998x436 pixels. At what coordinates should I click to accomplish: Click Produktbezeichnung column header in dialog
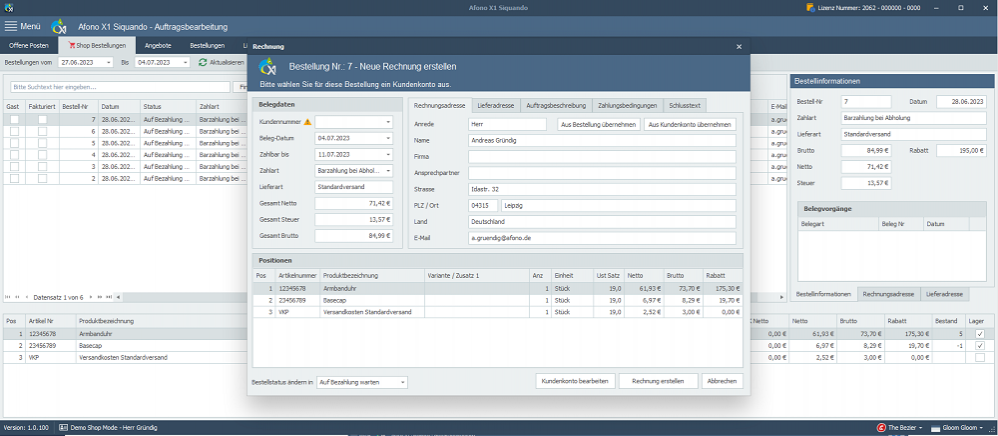372,276
